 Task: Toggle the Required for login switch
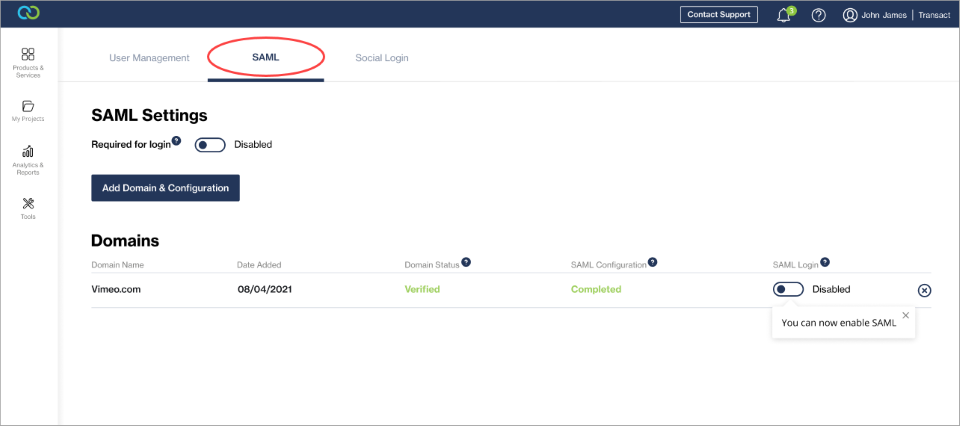click(210, 145)
